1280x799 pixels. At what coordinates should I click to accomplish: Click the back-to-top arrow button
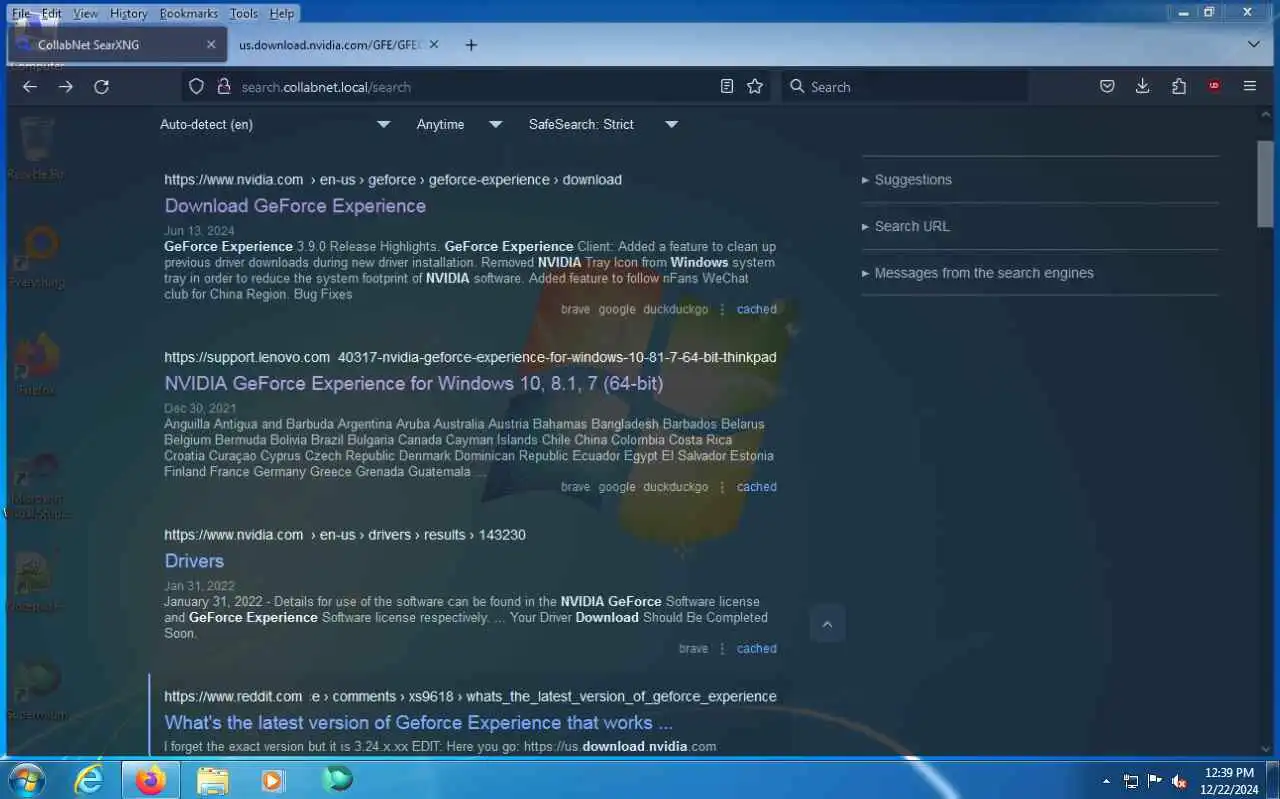tap(827, 624)
